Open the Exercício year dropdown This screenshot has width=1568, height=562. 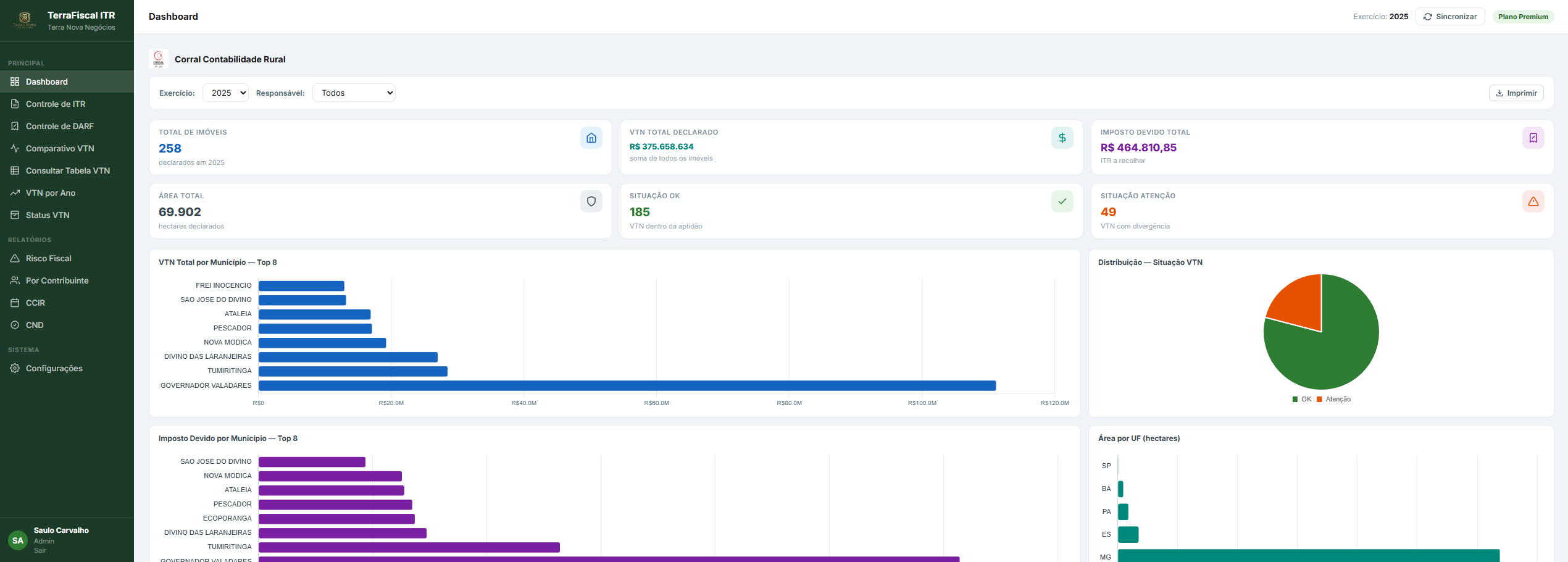pos(225,93)
